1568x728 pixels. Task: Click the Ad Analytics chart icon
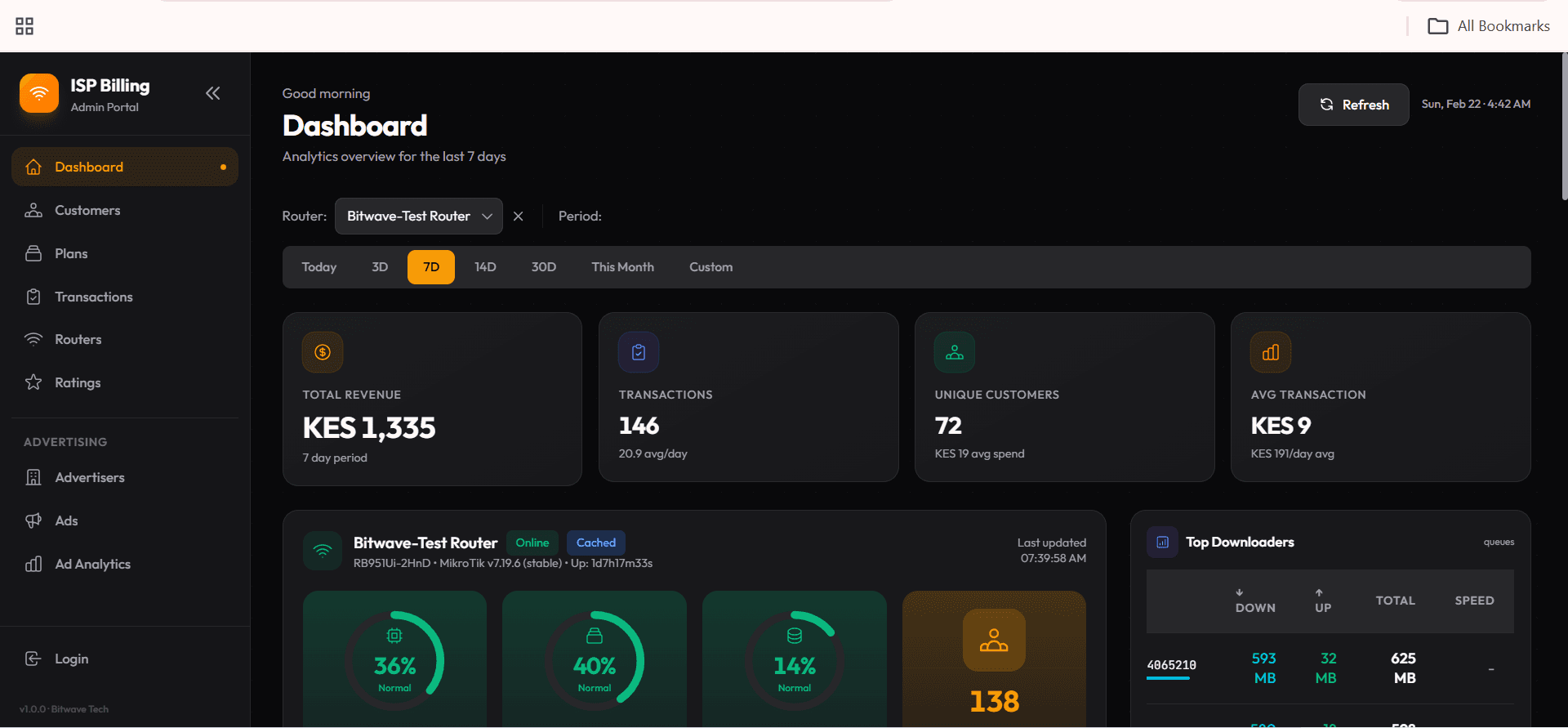33,564
